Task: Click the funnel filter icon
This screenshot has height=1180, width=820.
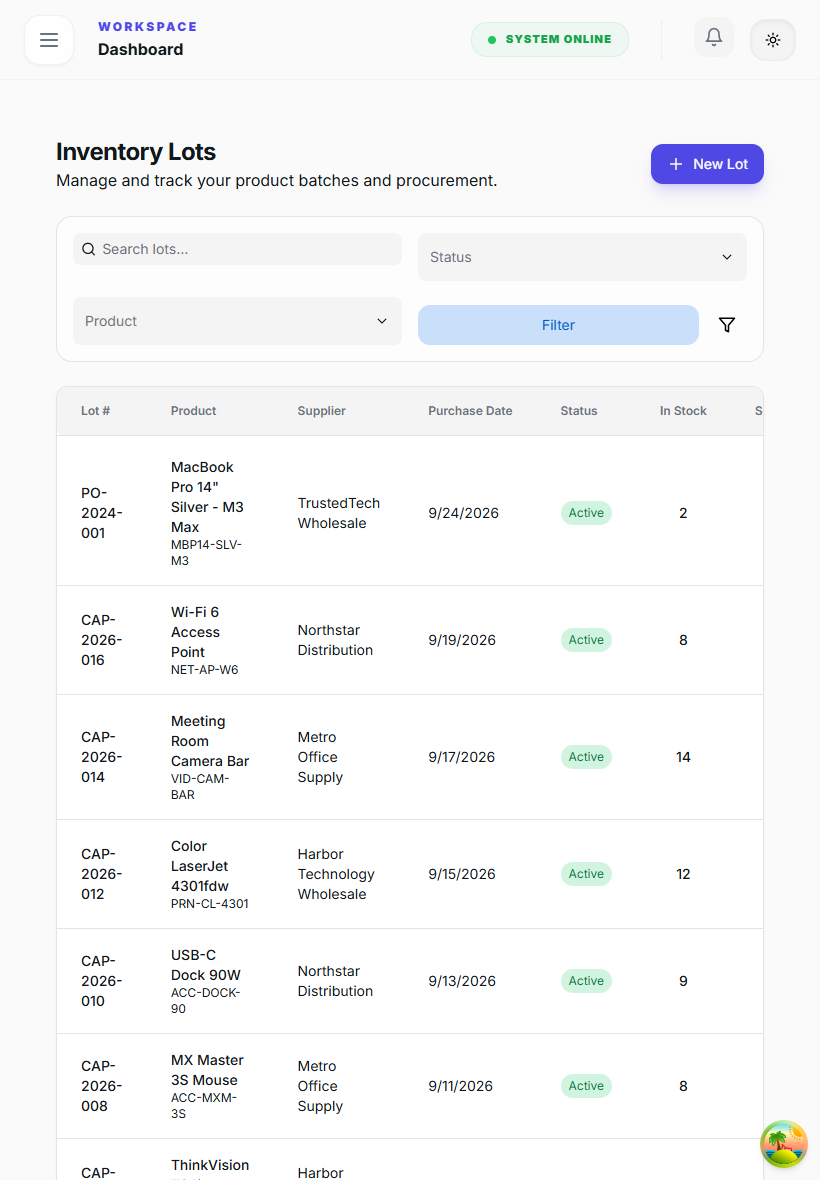Action: coord(727,324)
